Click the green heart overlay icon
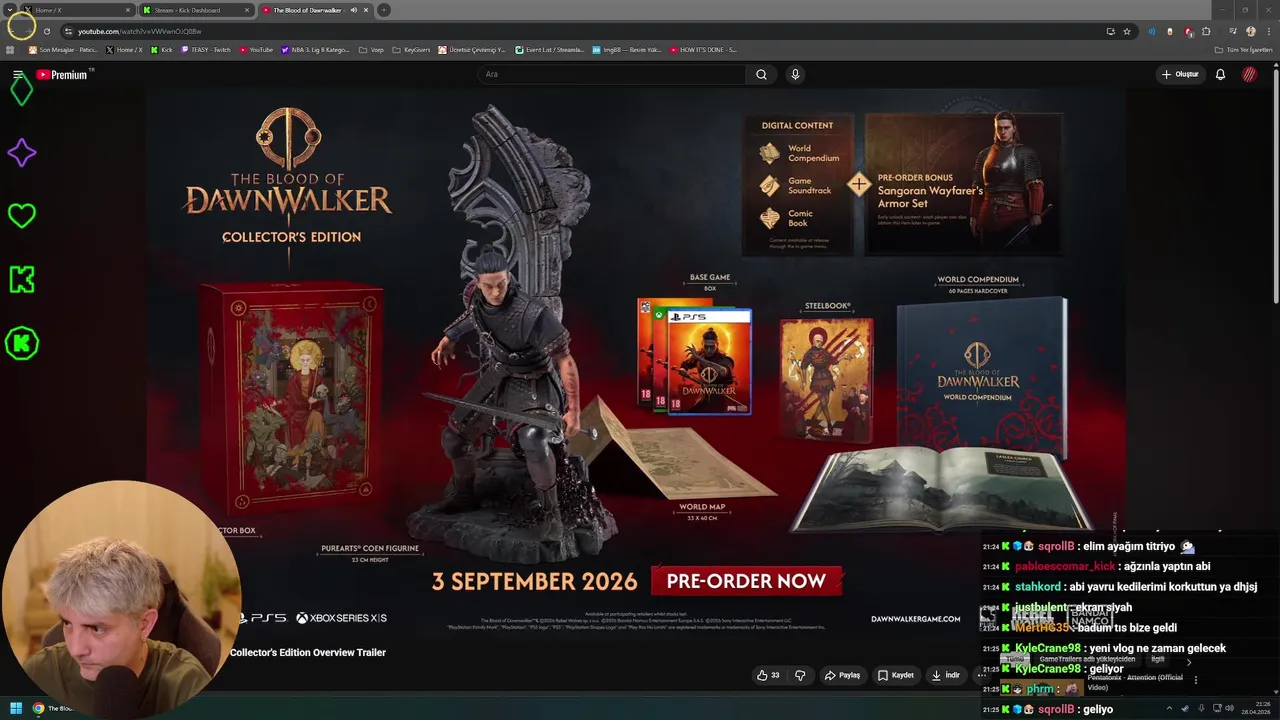The width and height of the screenshot is (1280, 720). (21, 215)
